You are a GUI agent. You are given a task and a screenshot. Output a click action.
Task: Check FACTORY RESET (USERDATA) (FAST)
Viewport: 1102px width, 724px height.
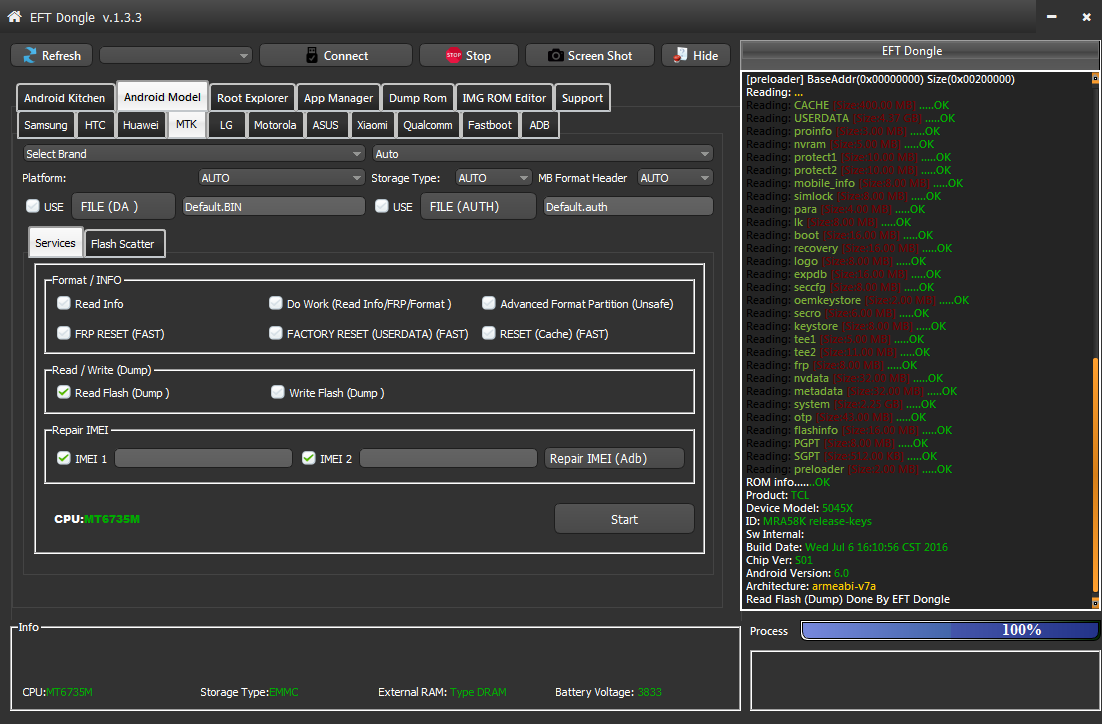(x=276, y=333)
